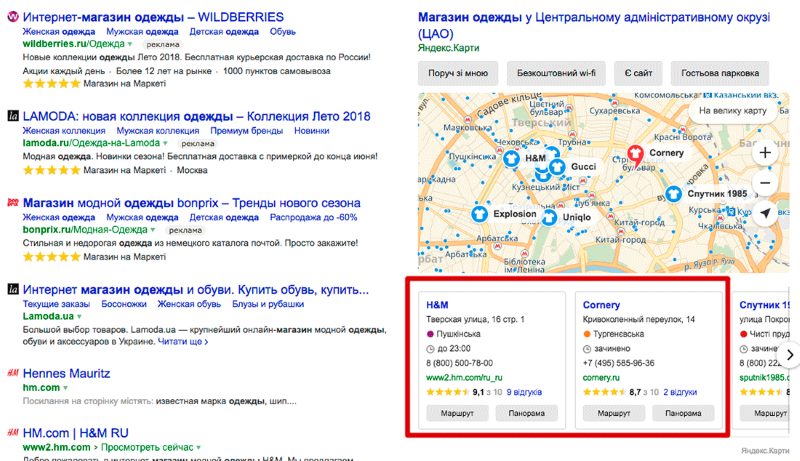Click the first LAMODA favicon for Коллекция Лето 2018

[13, 116]
